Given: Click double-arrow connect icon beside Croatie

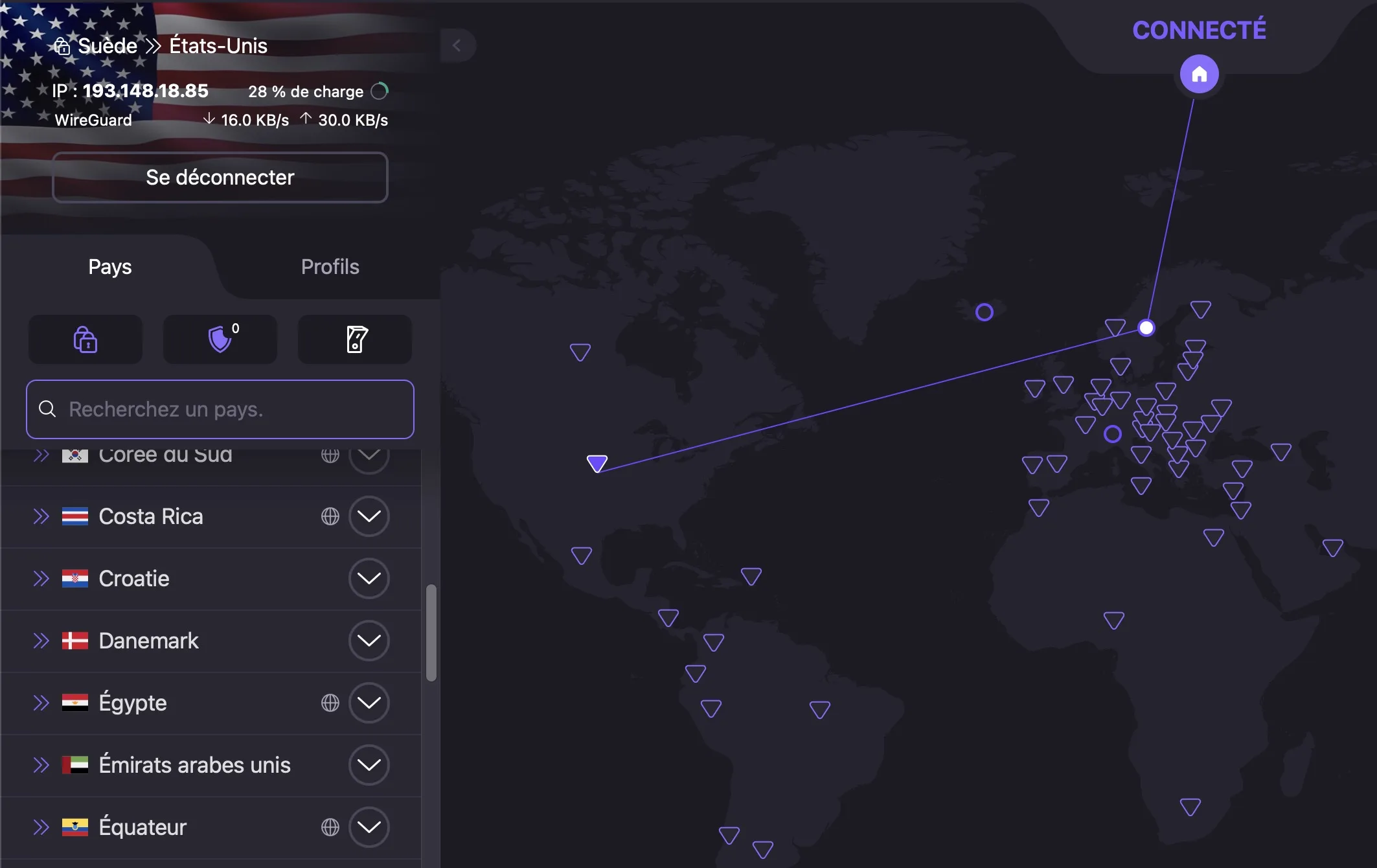Looking at the screenshot, I should (x=41, y=578).
